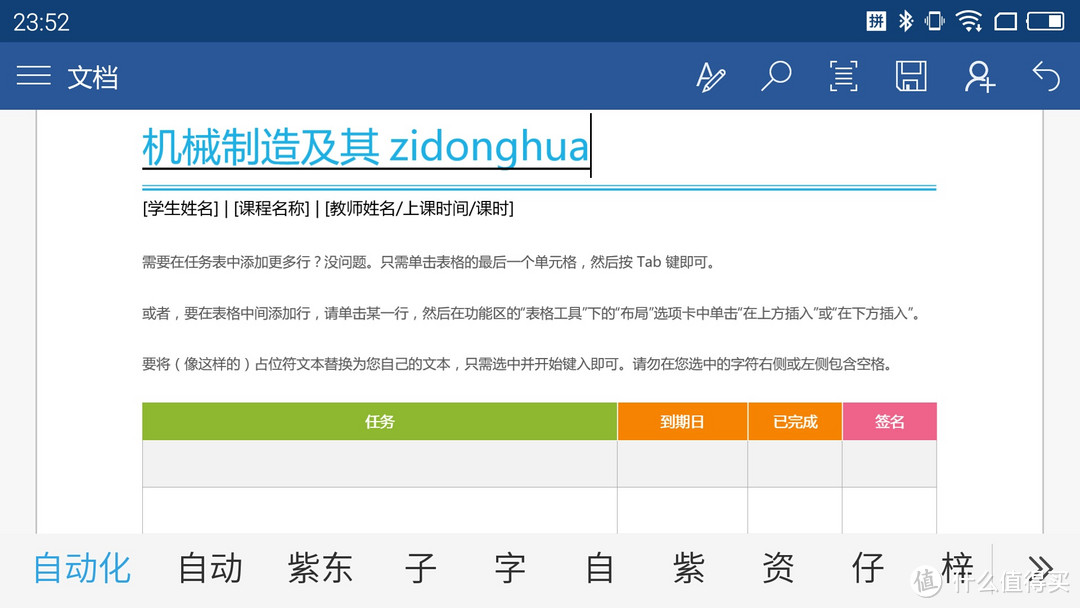Tap the 已完成 table header
The width and height of the screenshot is (1080, 608).
coord(795,421)
